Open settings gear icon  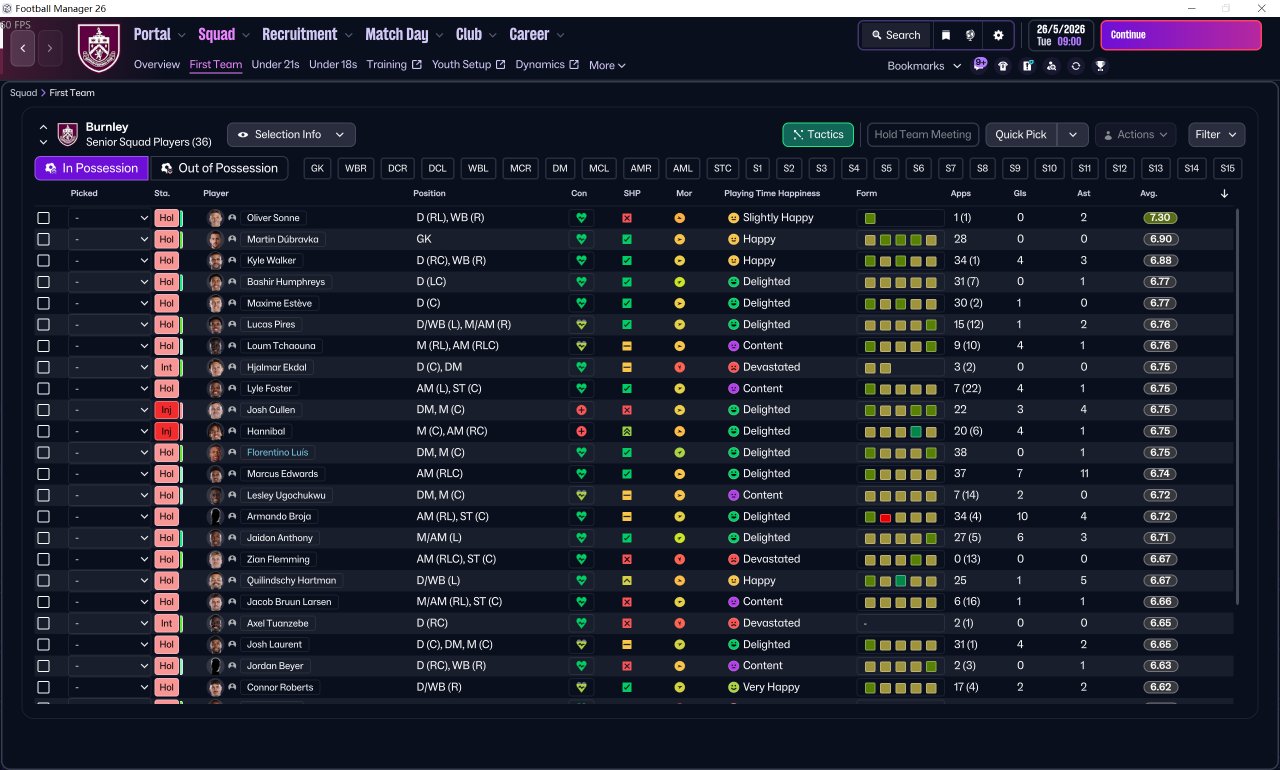pyautogui.click(x=998, y=35)
